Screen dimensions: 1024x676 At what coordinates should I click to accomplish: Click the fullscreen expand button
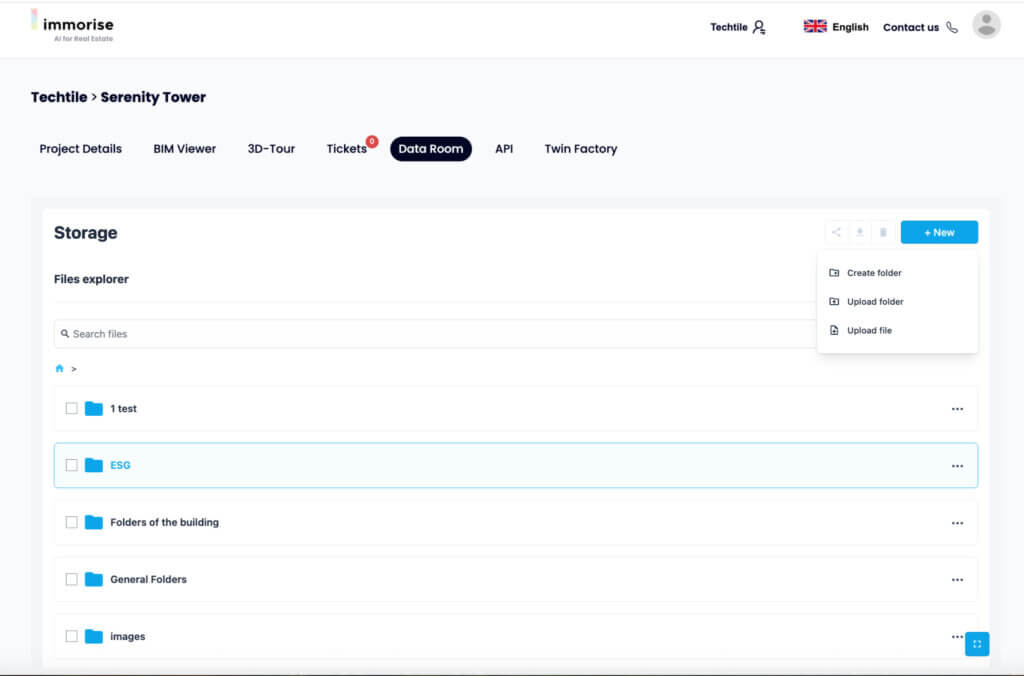click(977, 644)
